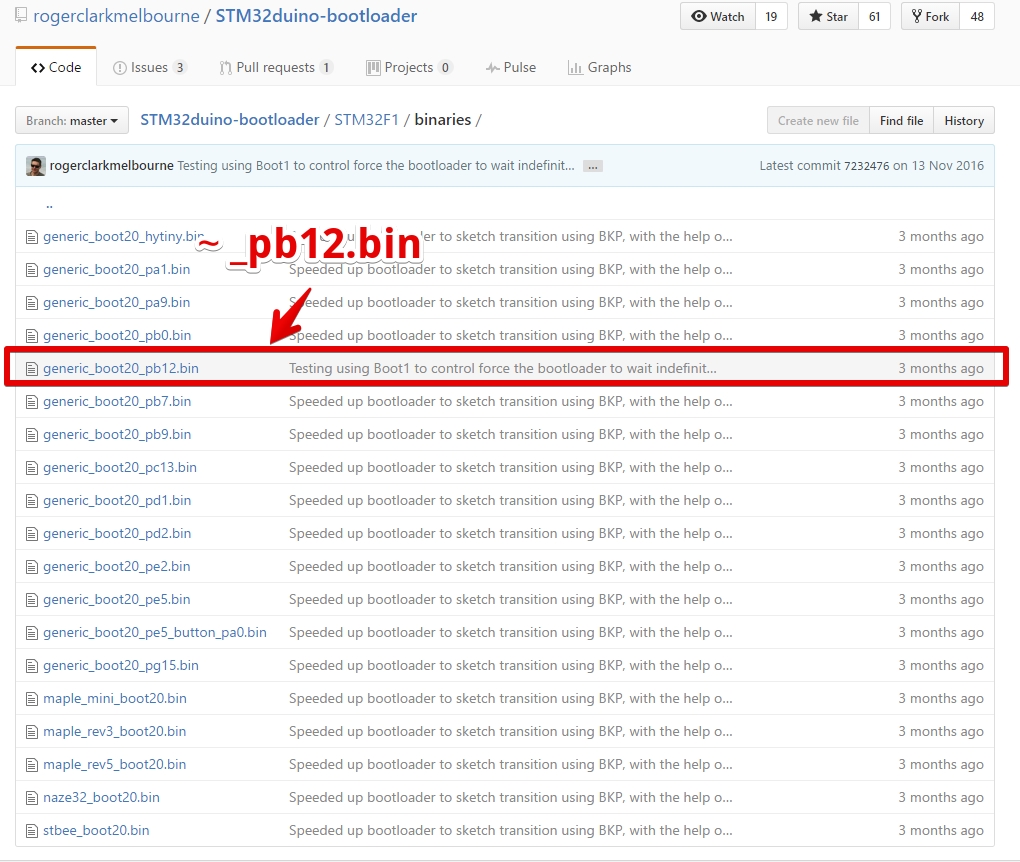Viewport: 1020px width, 862px height.
Task: Click the file icon of generic_boot20_hytiny.bin
Action: (x=32, y=237)
